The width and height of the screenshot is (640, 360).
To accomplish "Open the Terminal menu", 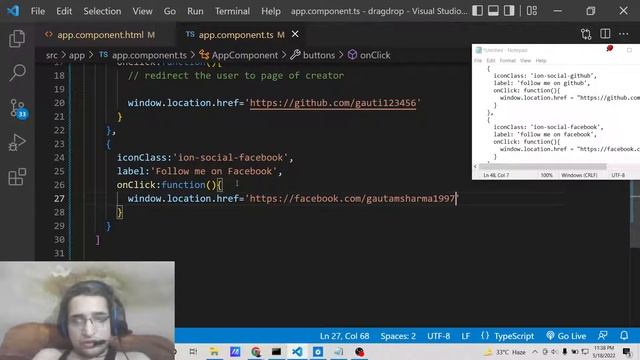I will click(232, 11).
